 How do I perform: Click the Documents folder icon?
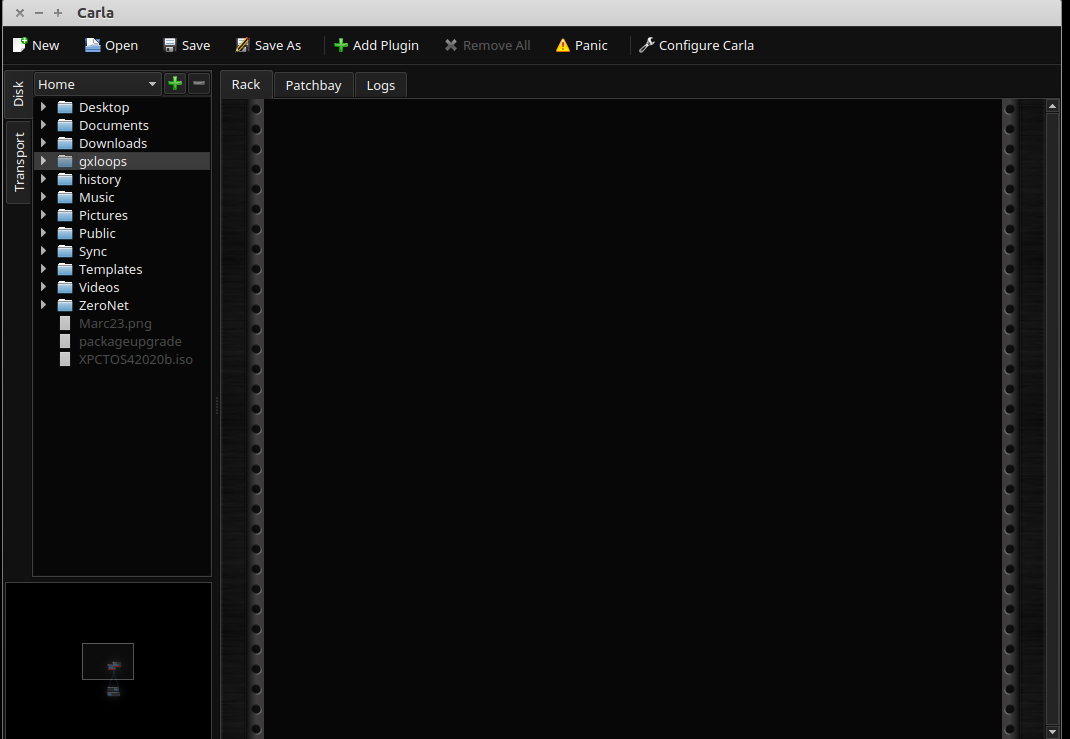[65, 125]
